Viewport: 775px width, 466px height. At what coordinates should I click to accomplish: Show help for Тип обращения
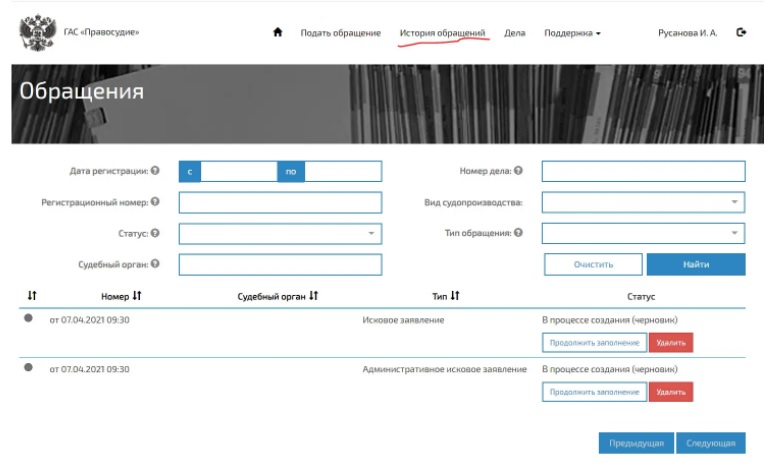click(x=518, y=232)
